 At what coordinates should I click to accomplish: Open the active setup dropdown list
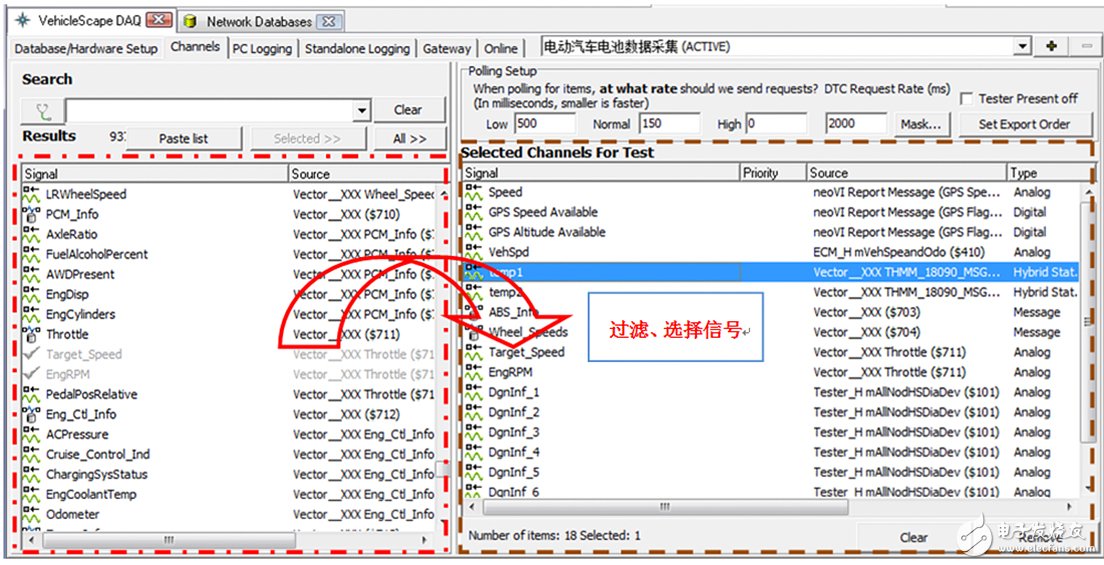(x=1023, y=46)
